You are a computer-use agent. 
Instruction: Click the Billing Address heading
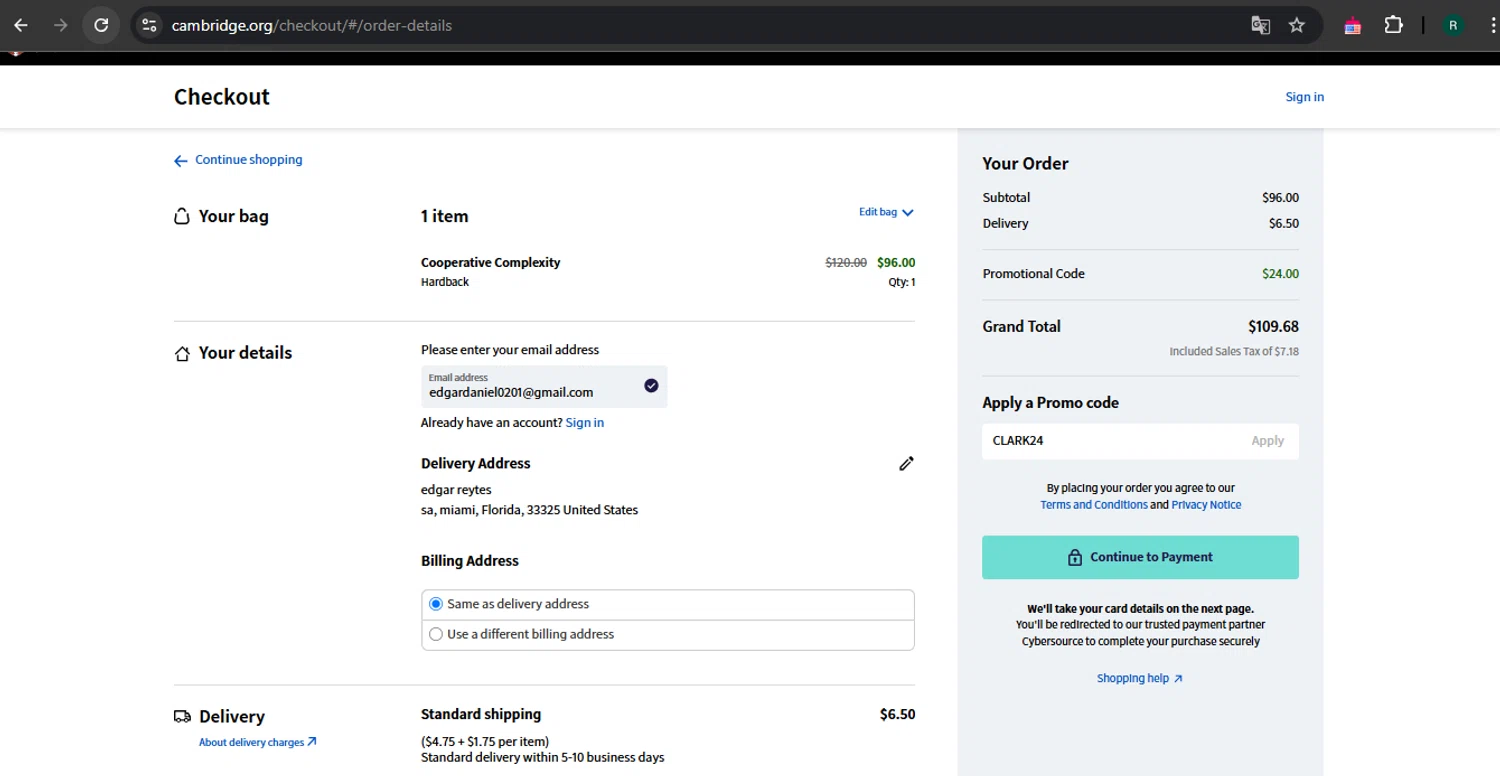(x=470, y=561)
